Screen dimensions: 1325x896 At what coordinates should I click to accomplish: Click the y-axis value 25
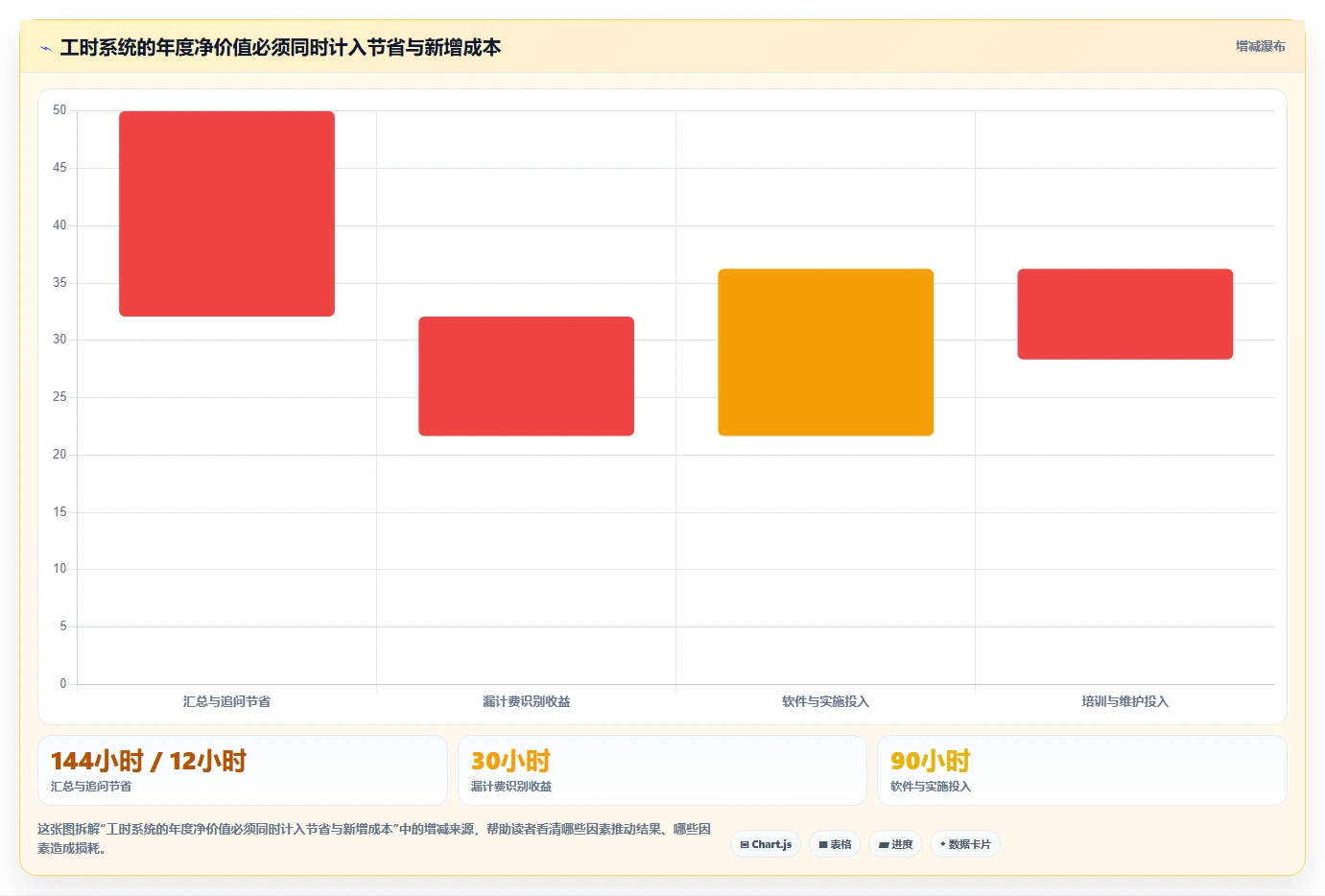59,397
